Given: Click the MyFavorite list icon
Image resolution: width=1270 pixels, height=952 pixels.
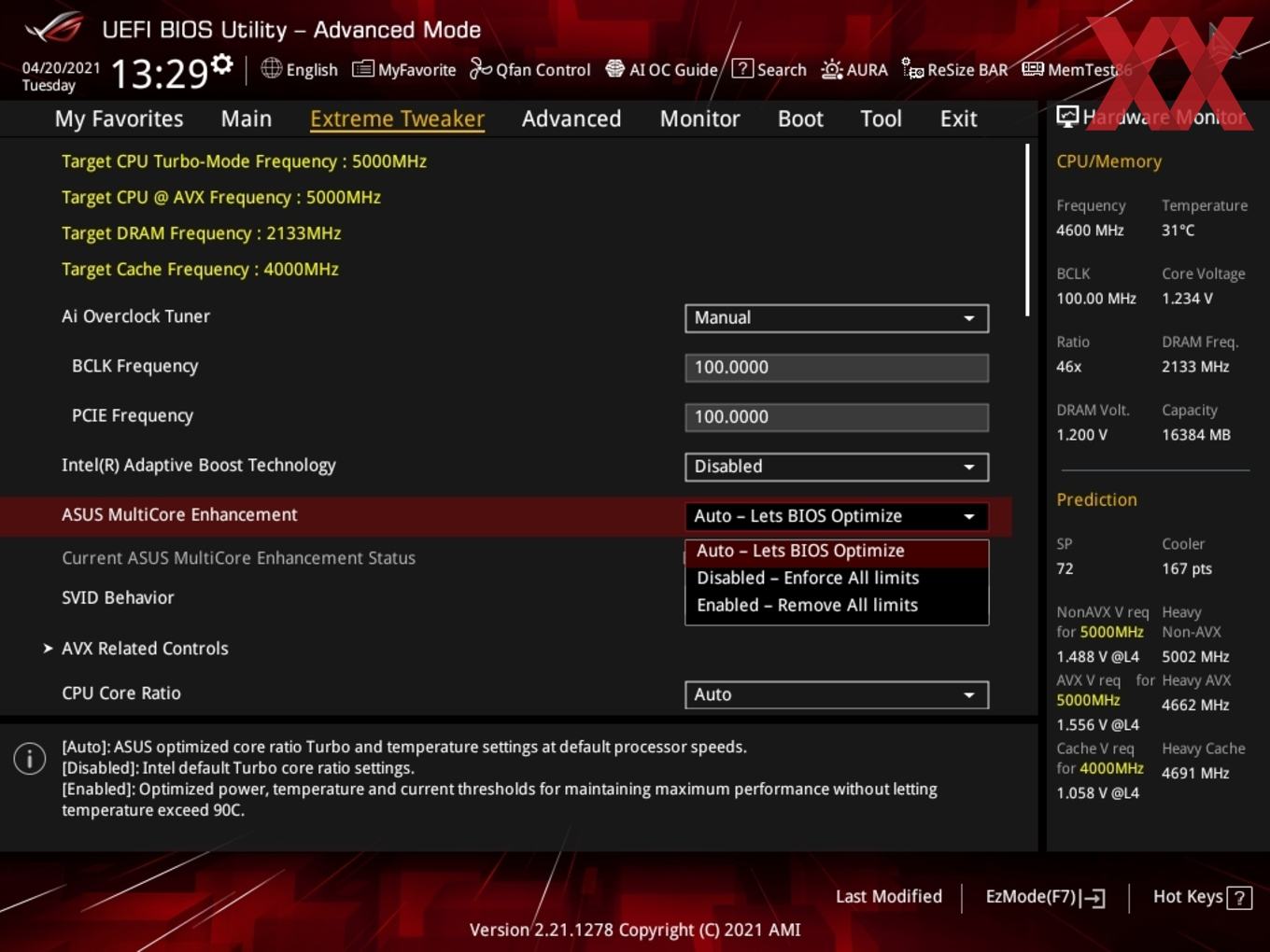Looking at the screenshot, I should tap(362, 69).
